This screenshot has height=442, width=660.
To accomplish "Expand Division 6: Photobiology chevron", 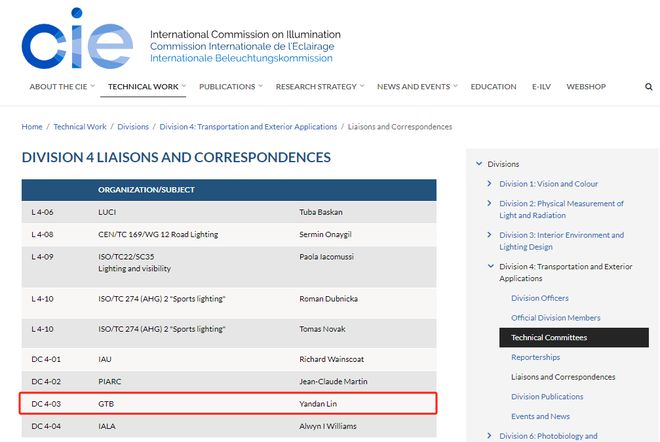I will coord(489,436).
